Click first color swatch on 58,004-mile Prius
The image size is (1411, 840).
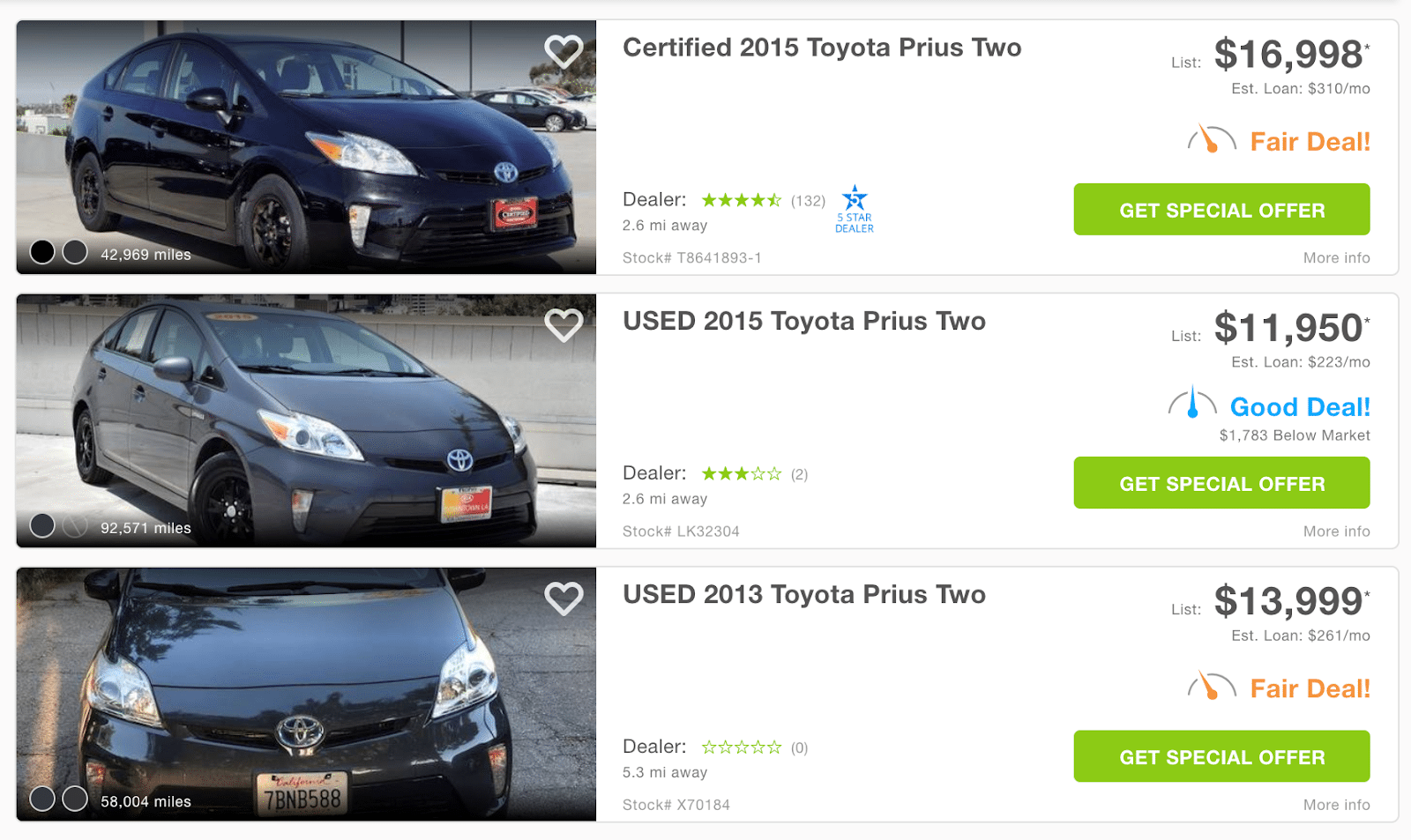[42, 799]
